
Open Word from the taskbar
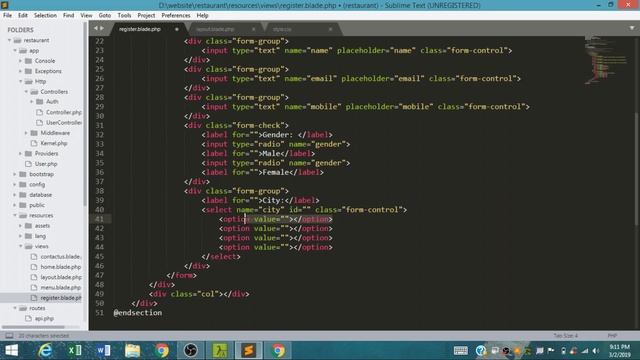pos(103,350)
